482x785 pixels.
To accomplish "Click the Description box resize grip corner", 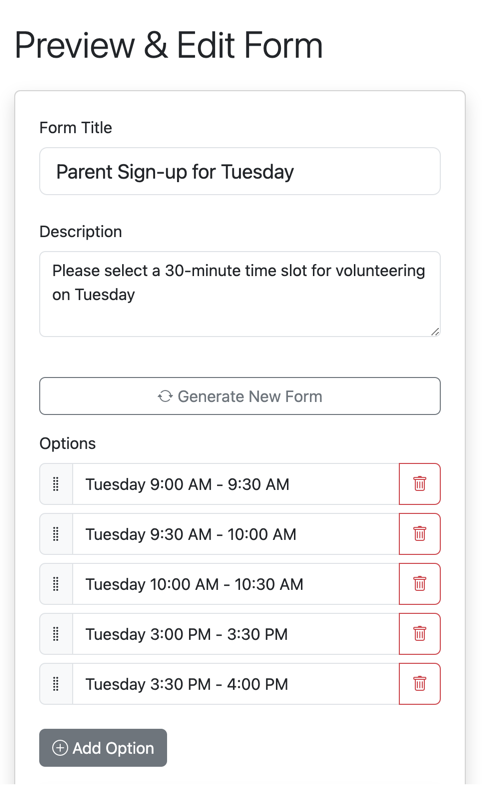I will click(435, 331).
